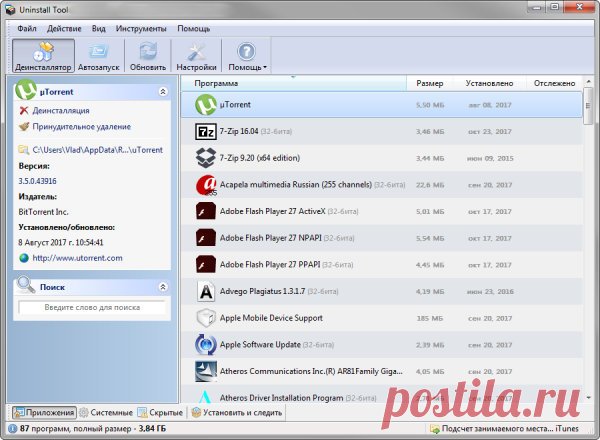The width and height of the screenshot is (600, 440).
Task: Sort list by Установлено column header
Action: click(489, 83)
